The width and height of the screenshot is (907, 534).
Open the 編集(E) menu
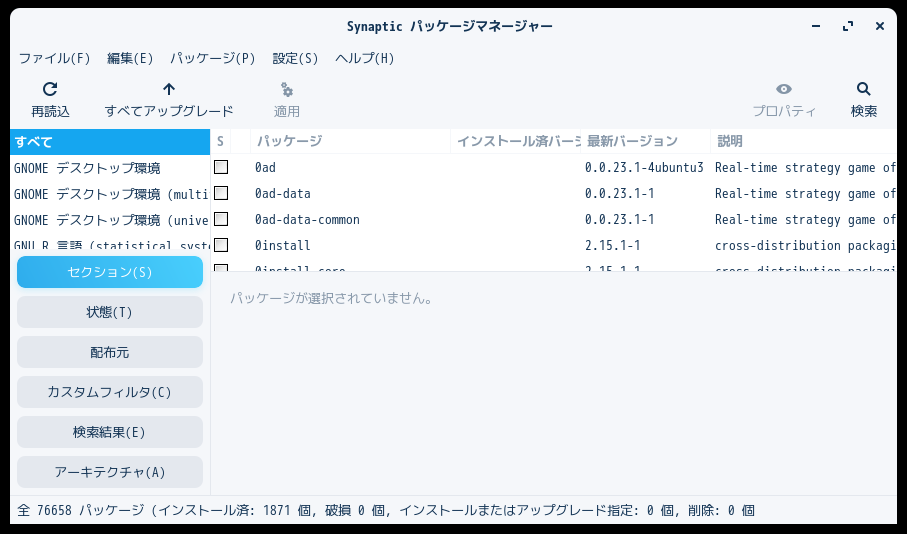130,58
